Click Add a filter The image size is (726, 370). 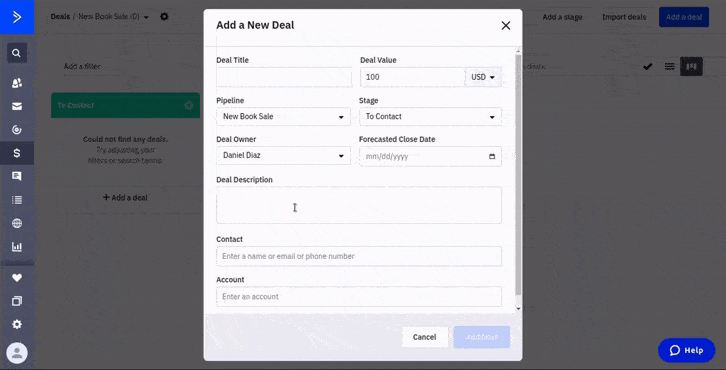pyautogui.click(x=82, y=67)
